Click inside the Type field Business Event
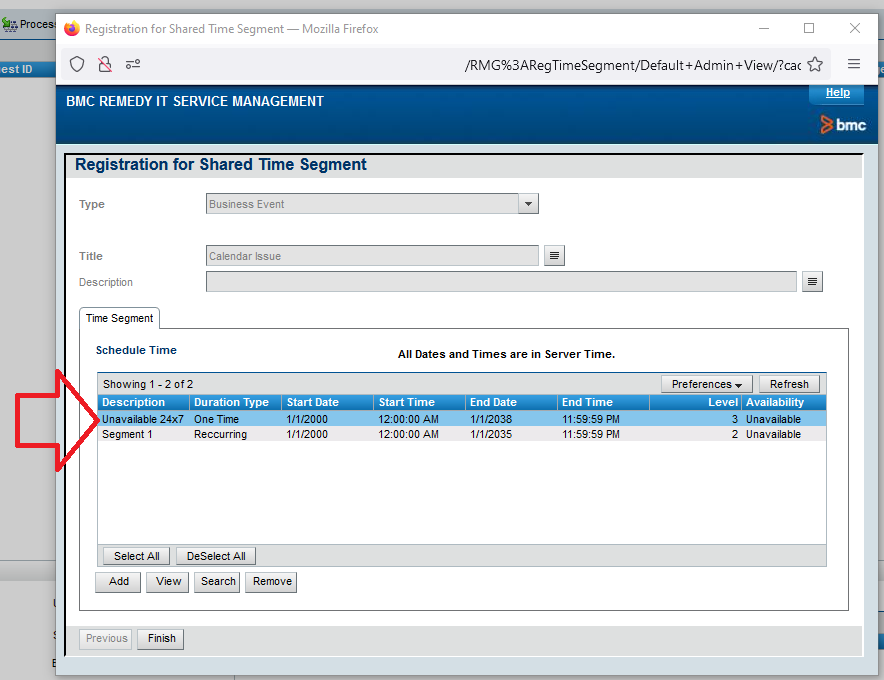Image resolution: width=884 pixels, height=680 pixels. click(x=362, y=204)
